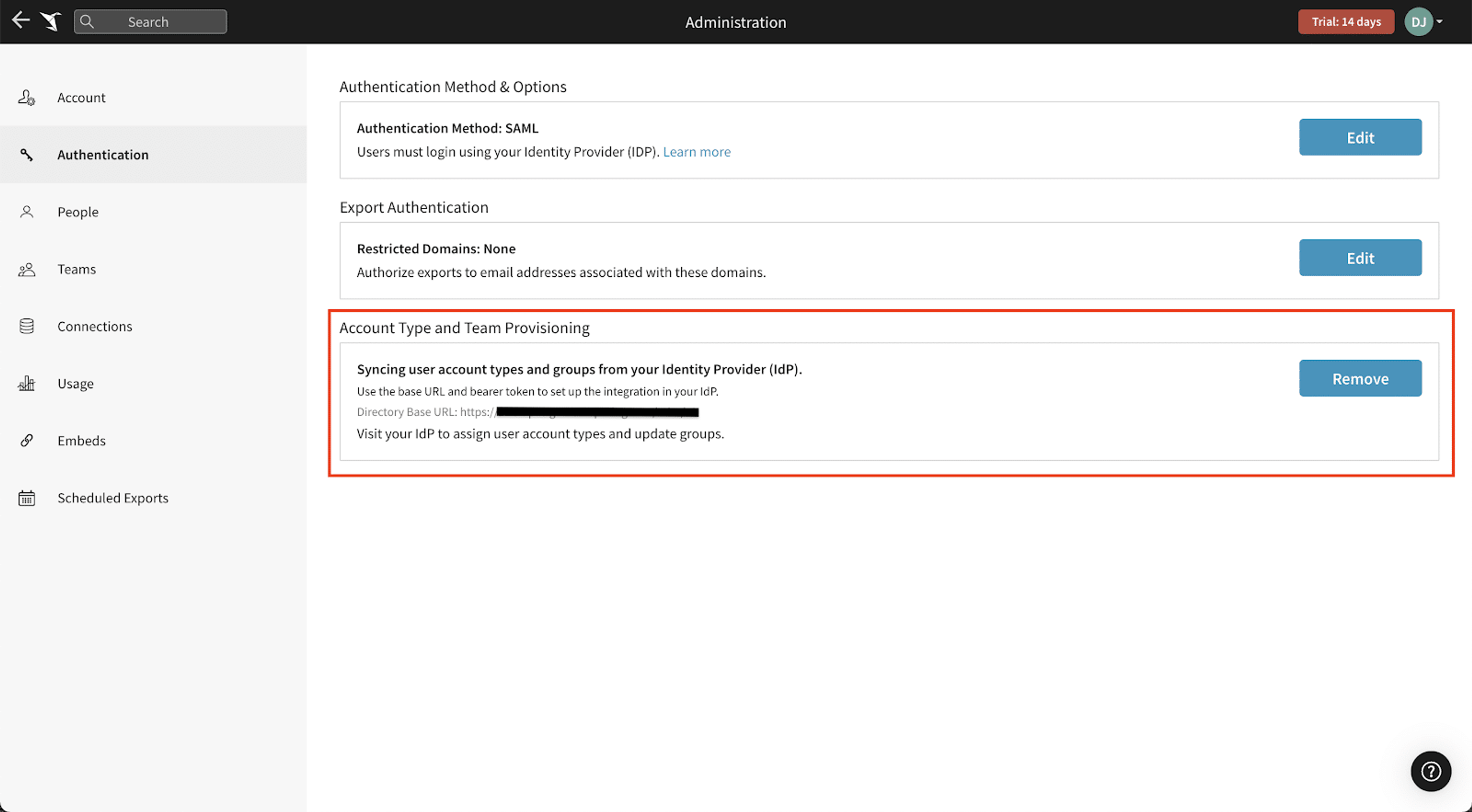Click the back arrow icon
Image resolution: width=1472 pixels, height=812 pixels.
click(x=21, y=21)
